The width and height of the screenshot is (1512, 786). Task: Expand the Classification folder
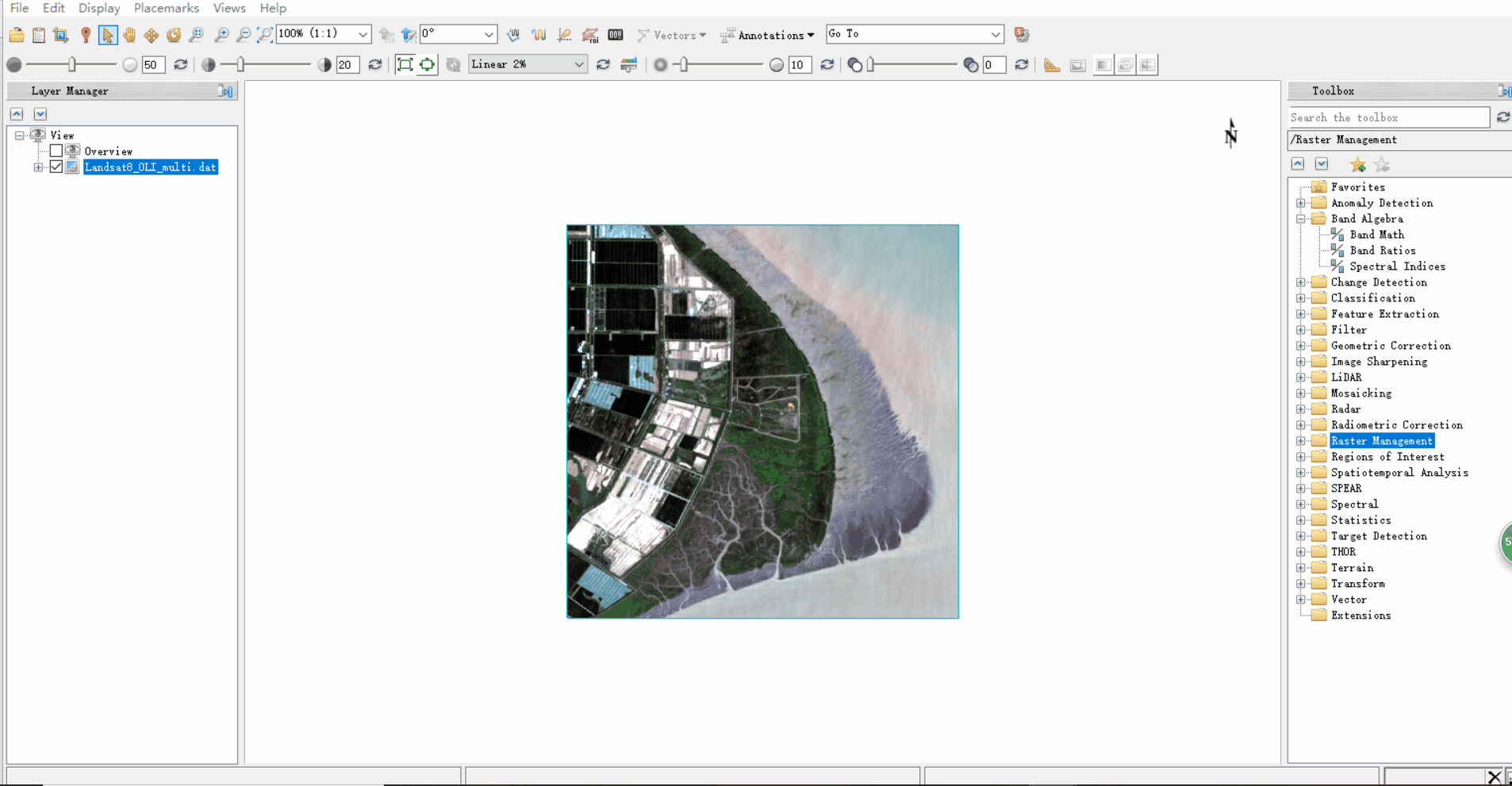pos(1301,298)
